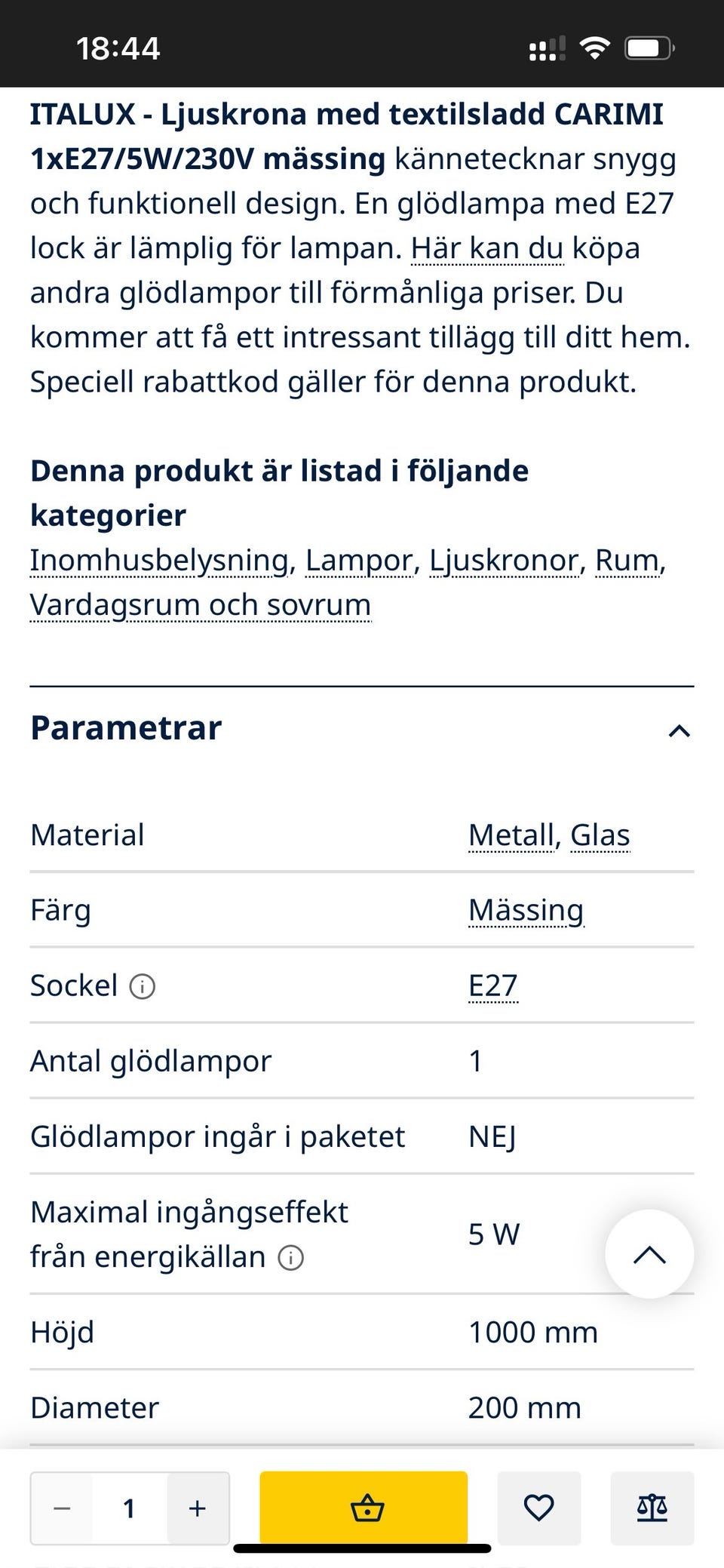Go to the Lampor category

[359, 561]
